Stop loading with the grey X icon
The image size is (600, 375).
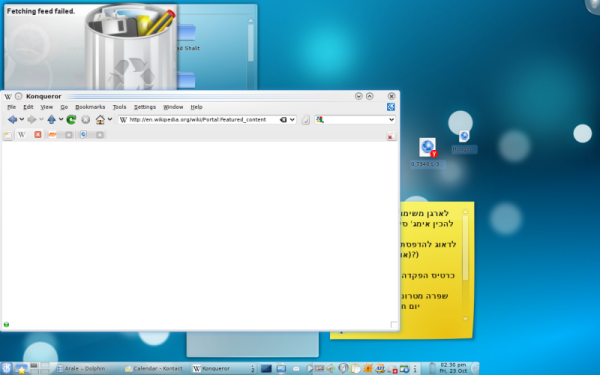pos(86,120)
